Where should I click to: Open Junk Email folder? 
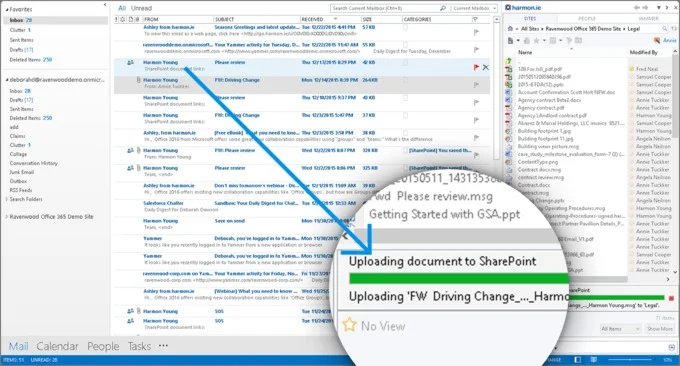(22, 172)
